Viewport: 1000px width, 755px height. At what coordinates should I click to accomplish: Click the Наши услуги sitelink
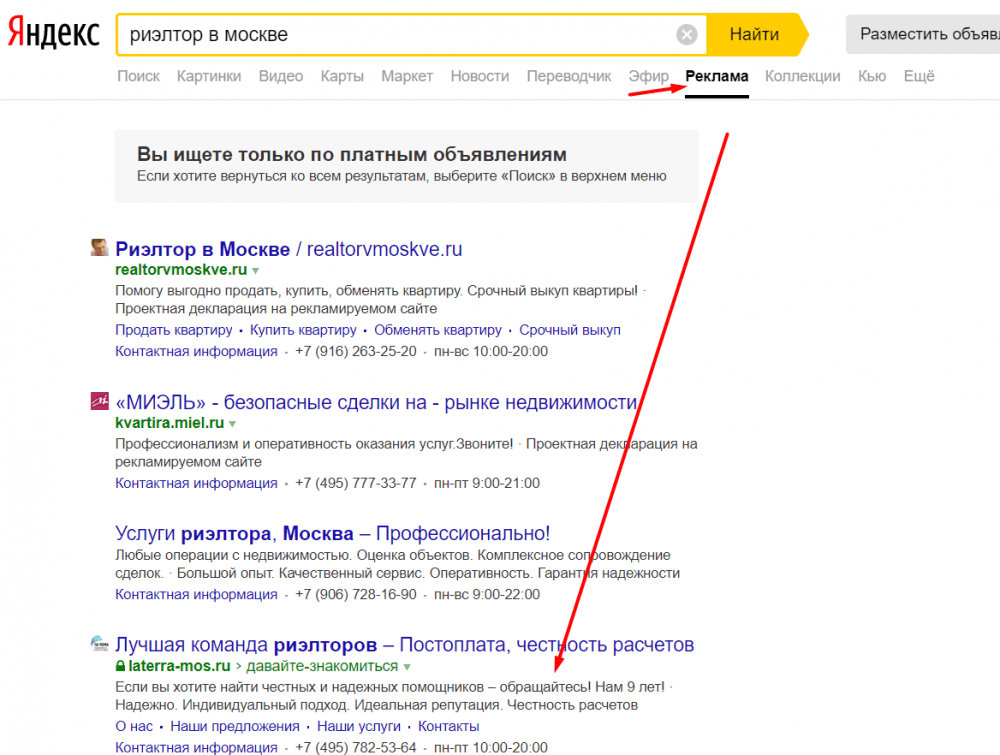point(359,726)
